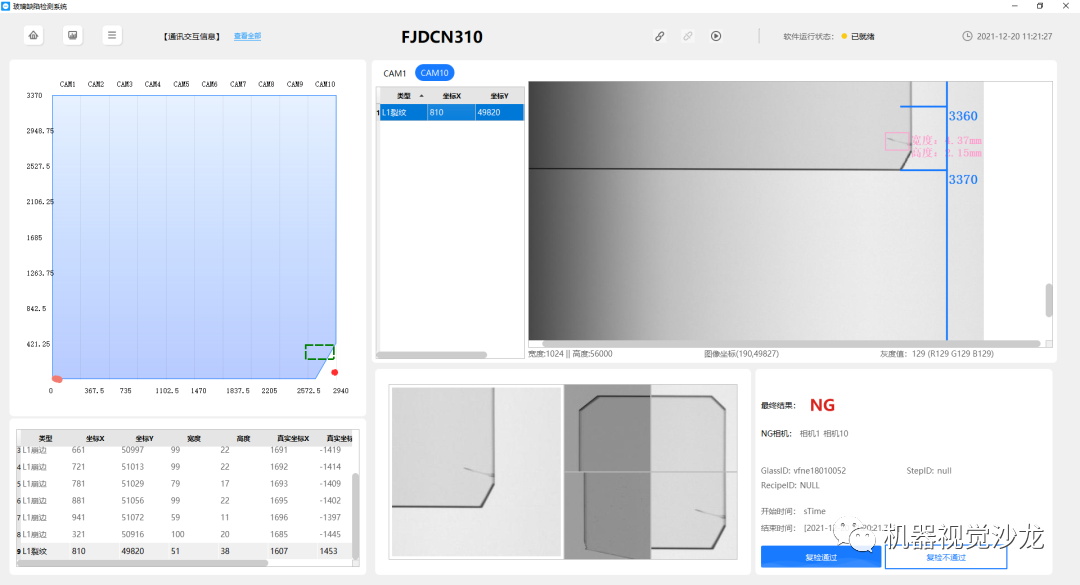Screen dimensions: 1080x585
Task: Click the clock icon beside the timestamp
Action: 967,37
